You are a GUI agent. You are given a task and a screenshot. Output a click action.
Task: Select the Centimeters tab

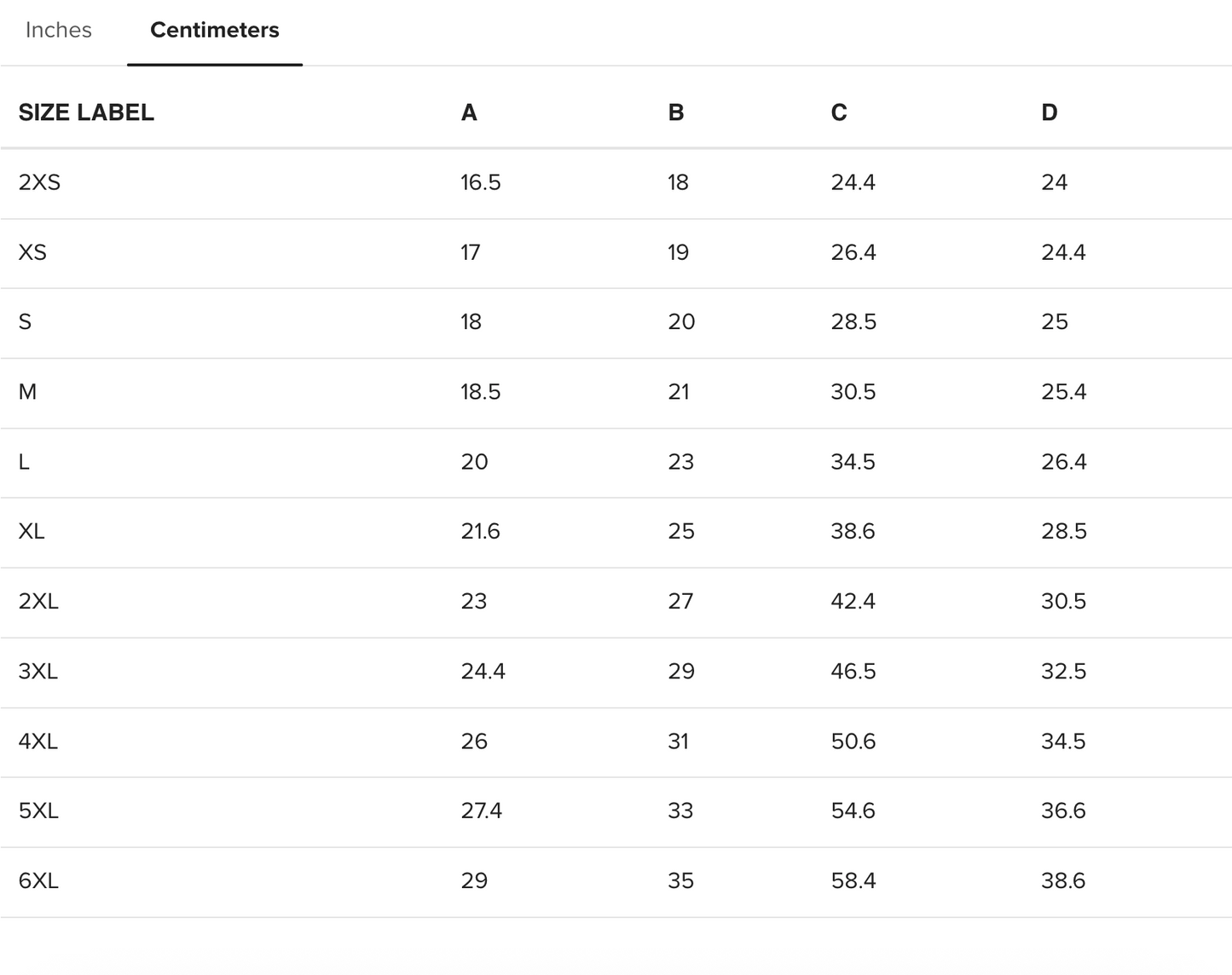214,30
